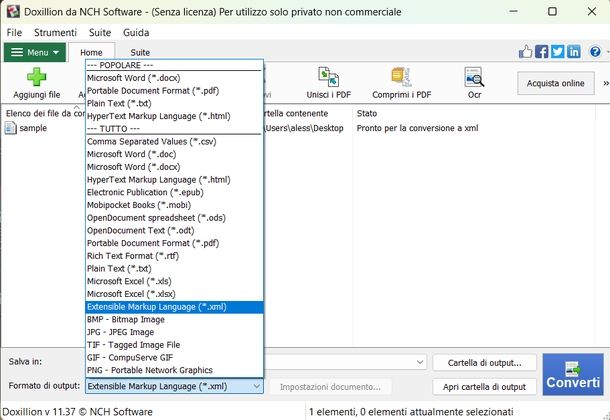Open the Strumenti menu

[55, 32]
